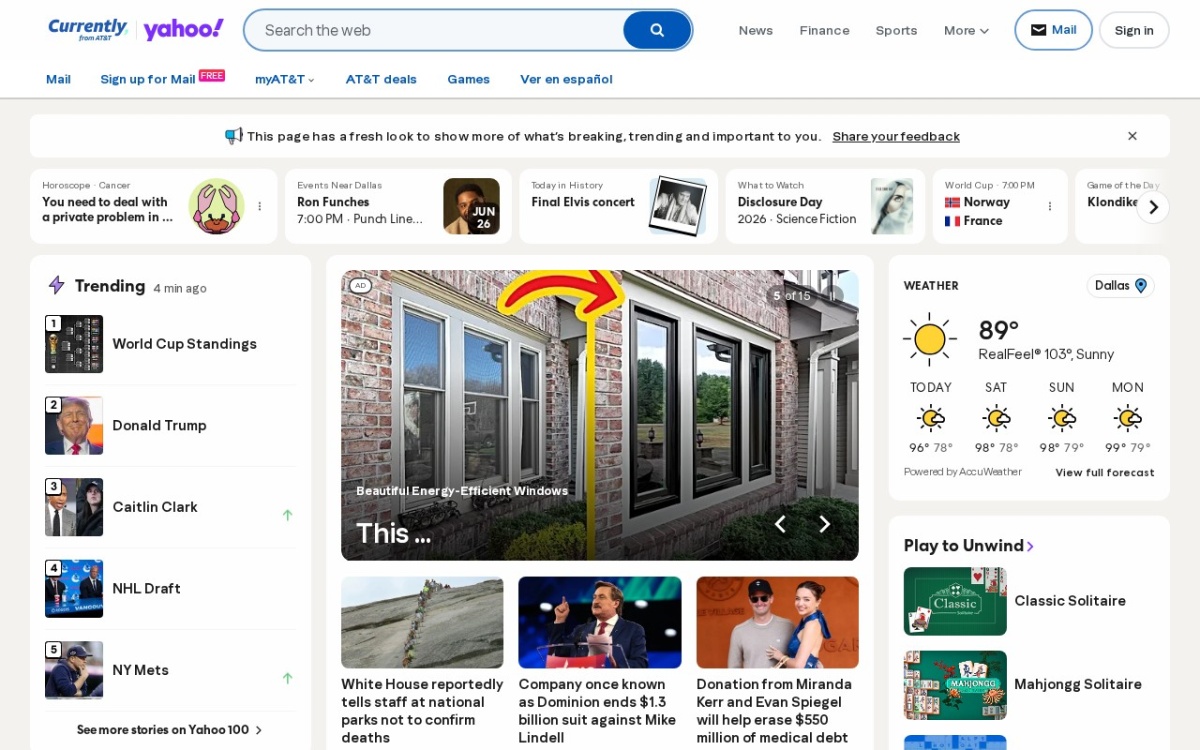Open the AT&T deals link
1200x750 pixels.
tap(381, 79)
